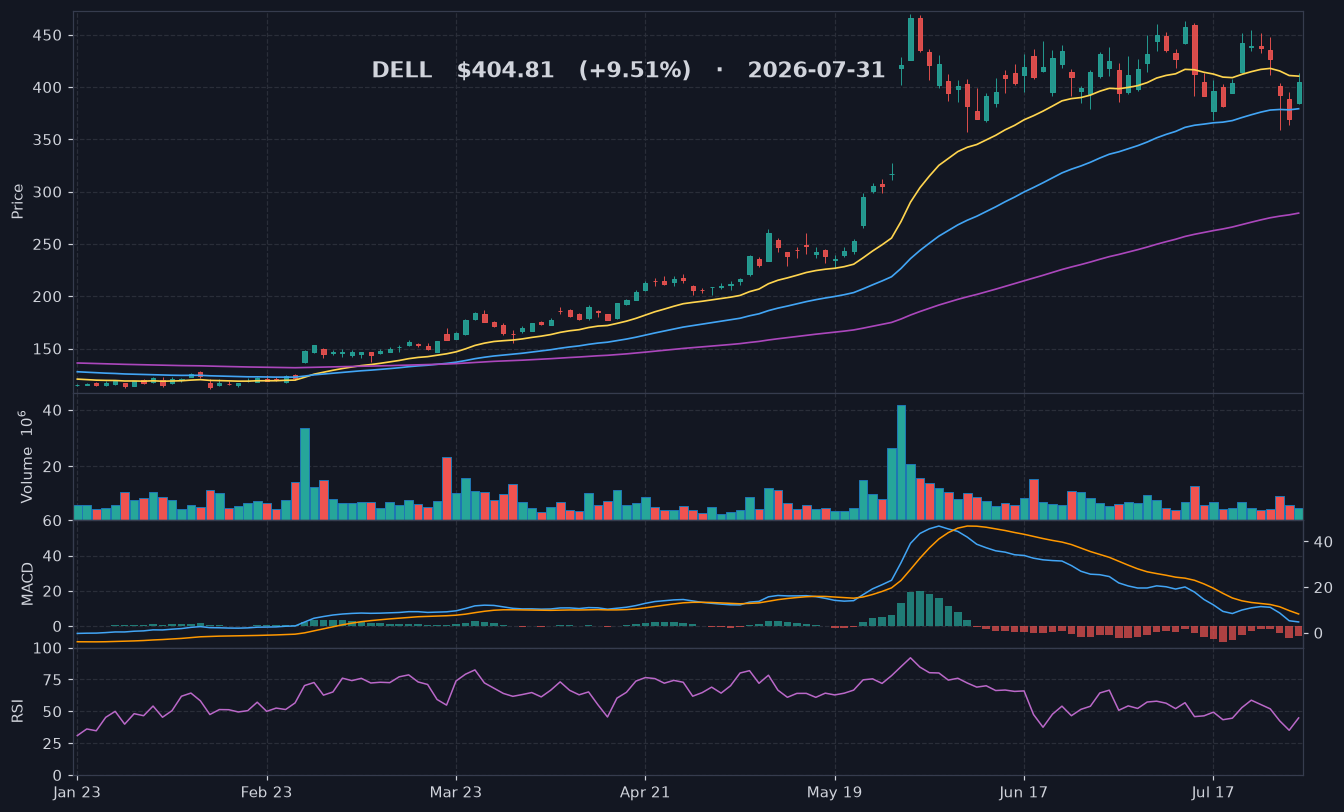Viewport: 1344px width, 812px height.
Task: Click the 250 price axis tick
Action: coord(48,245)
